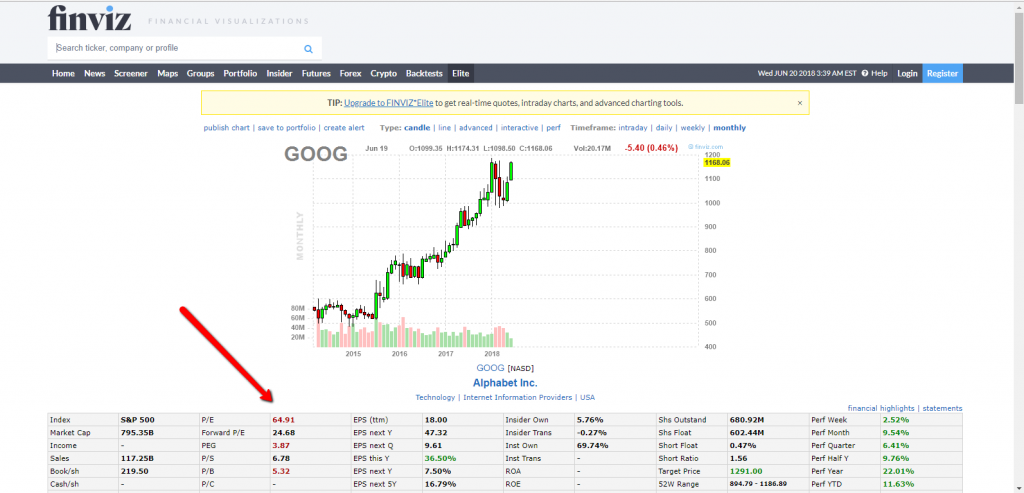Set timeframe to daily
Screen dimensions: 1024x493
664,128
